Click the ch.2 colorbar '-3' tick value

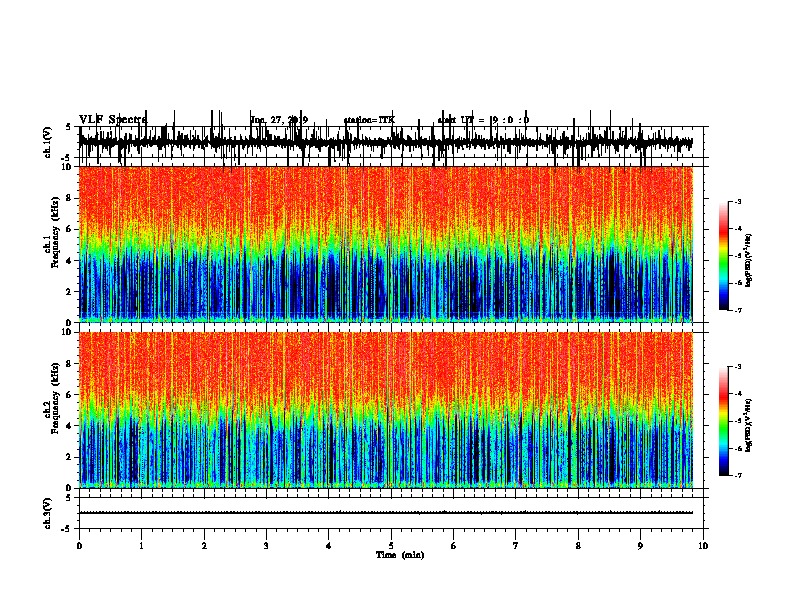[738, 367]
